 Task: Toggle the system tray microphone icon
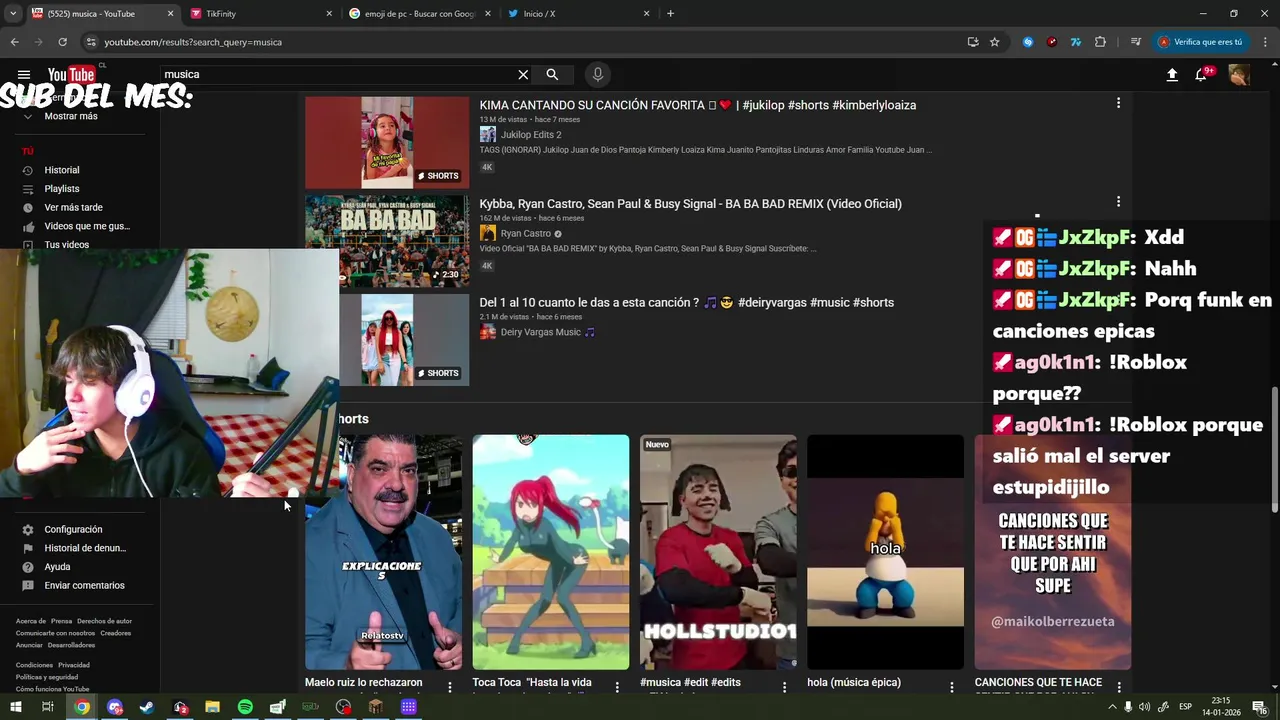(1128, 707)
